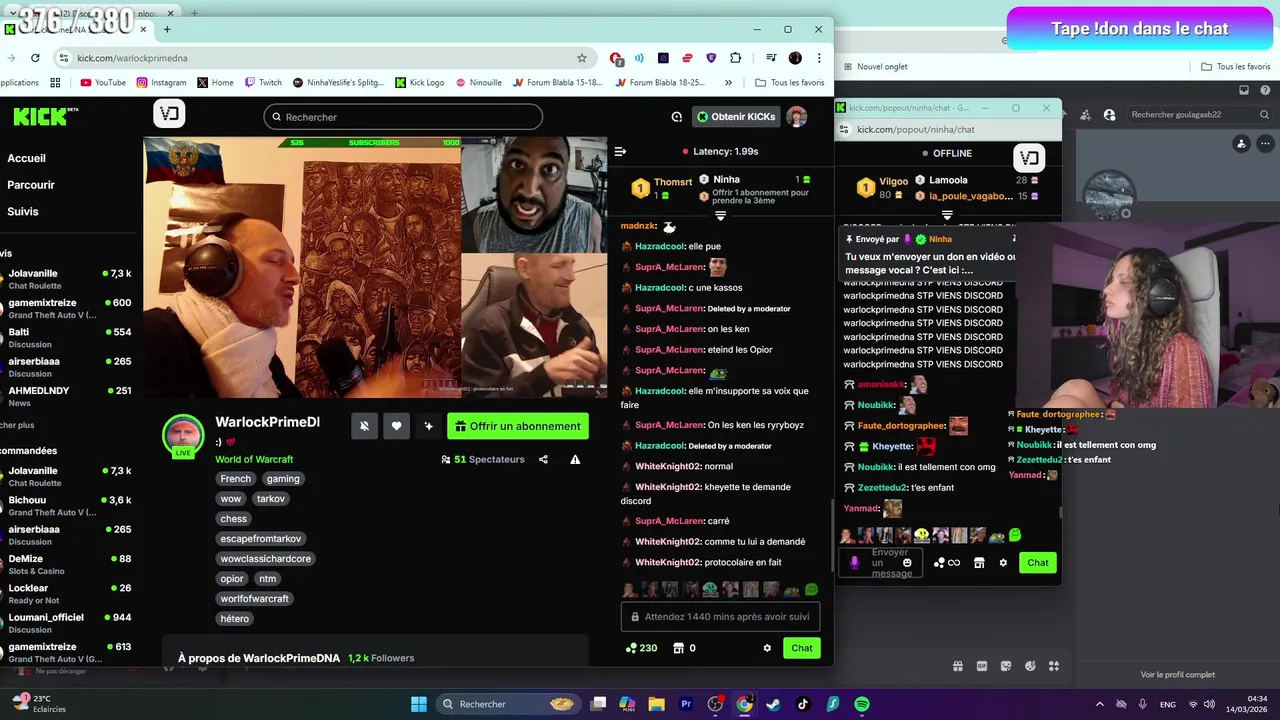Click Voir le profil complet in the Discord panel
1280x720 pixels.
[x=1178, y=675]
